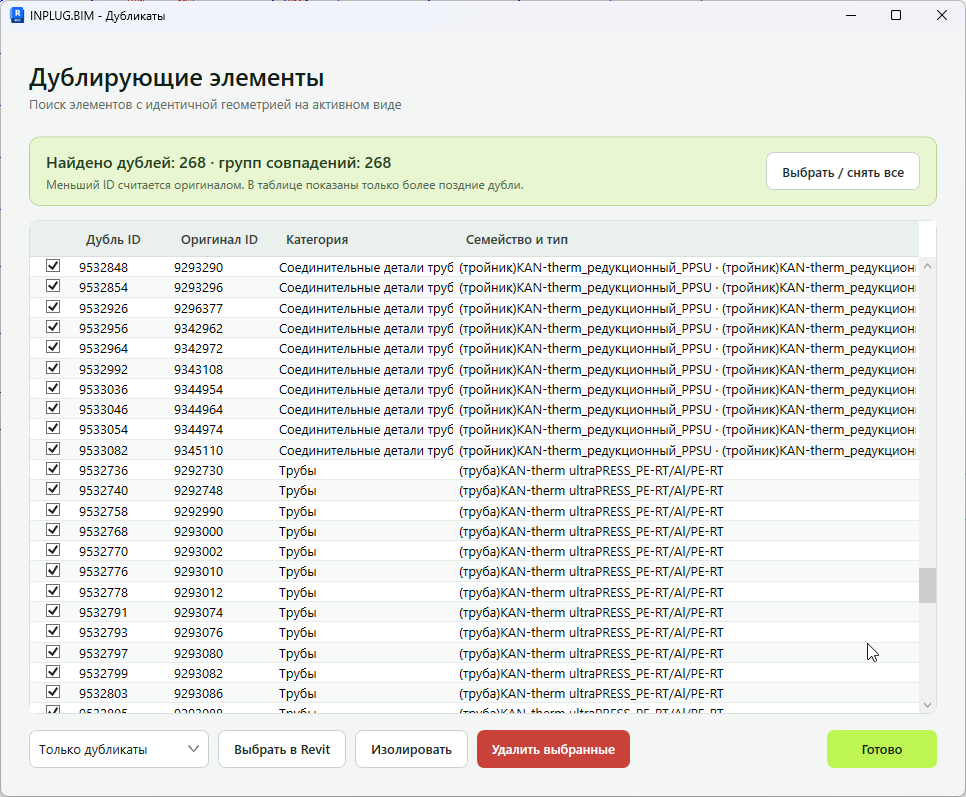966x797 pixels.
Task: Select original ID cell 9292730
Action: pos(198,471)
